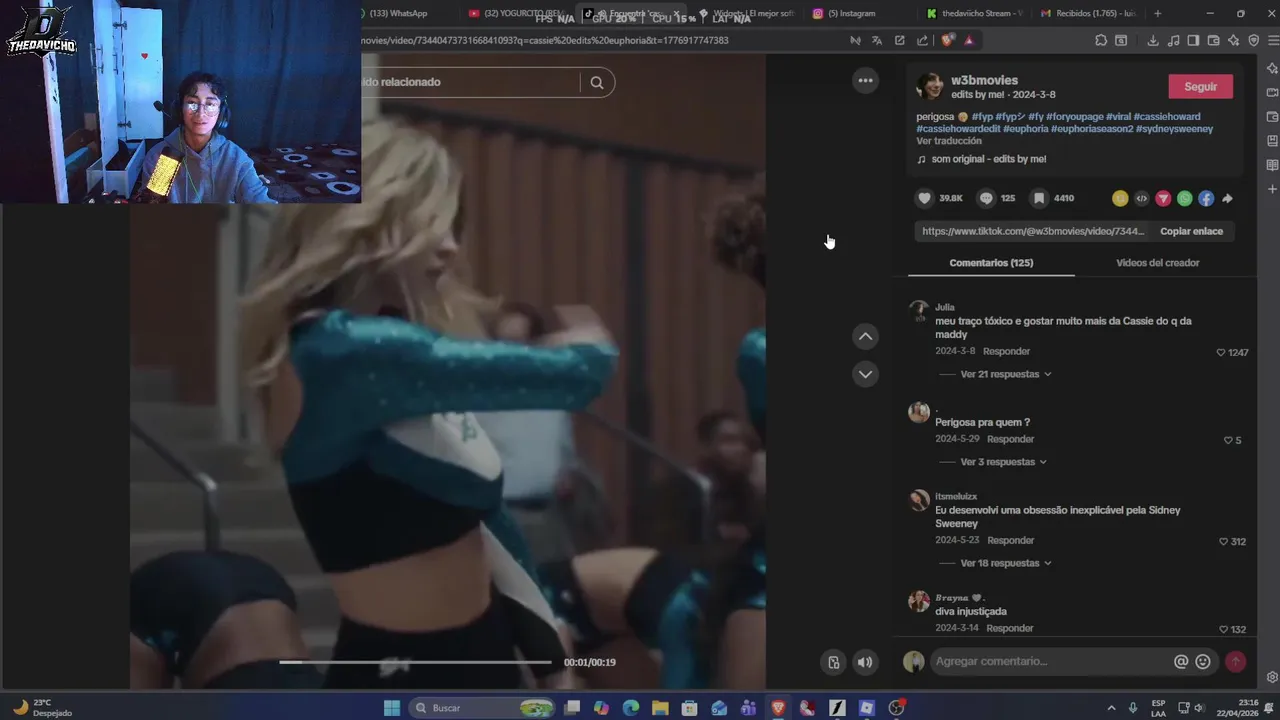Like Julia's comment heart

pos(1221,352)
